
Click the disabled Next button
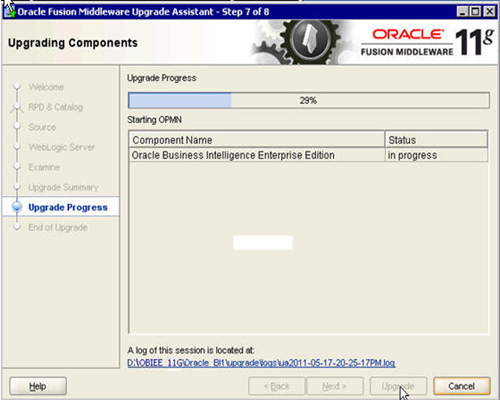point(335,386)
